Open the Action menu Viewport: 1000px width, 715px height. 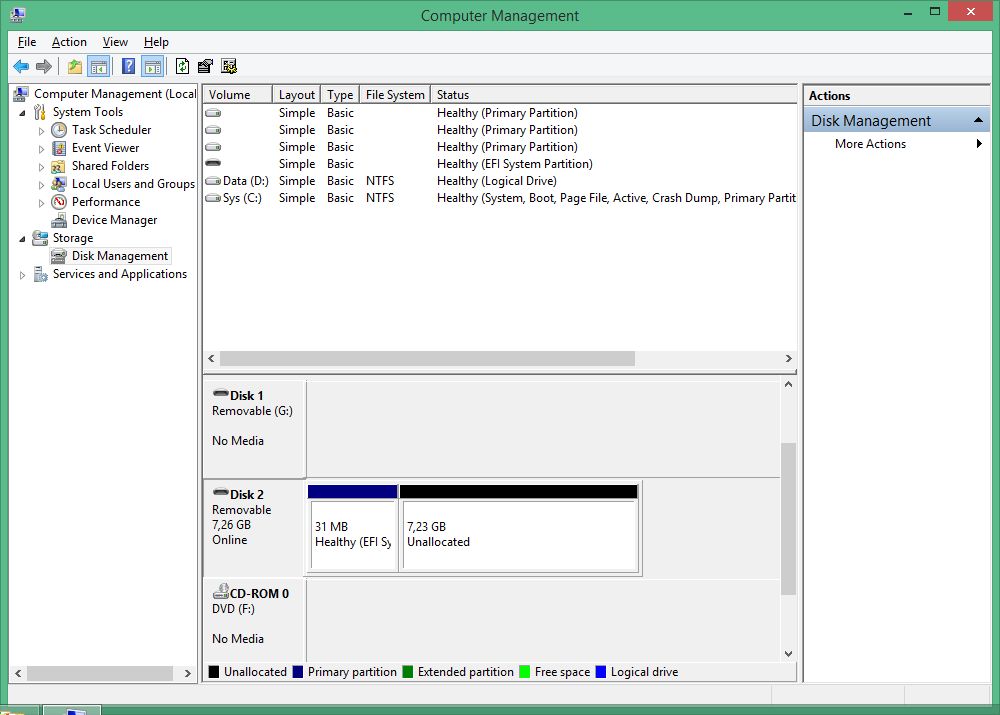click(x=69, y=42)
